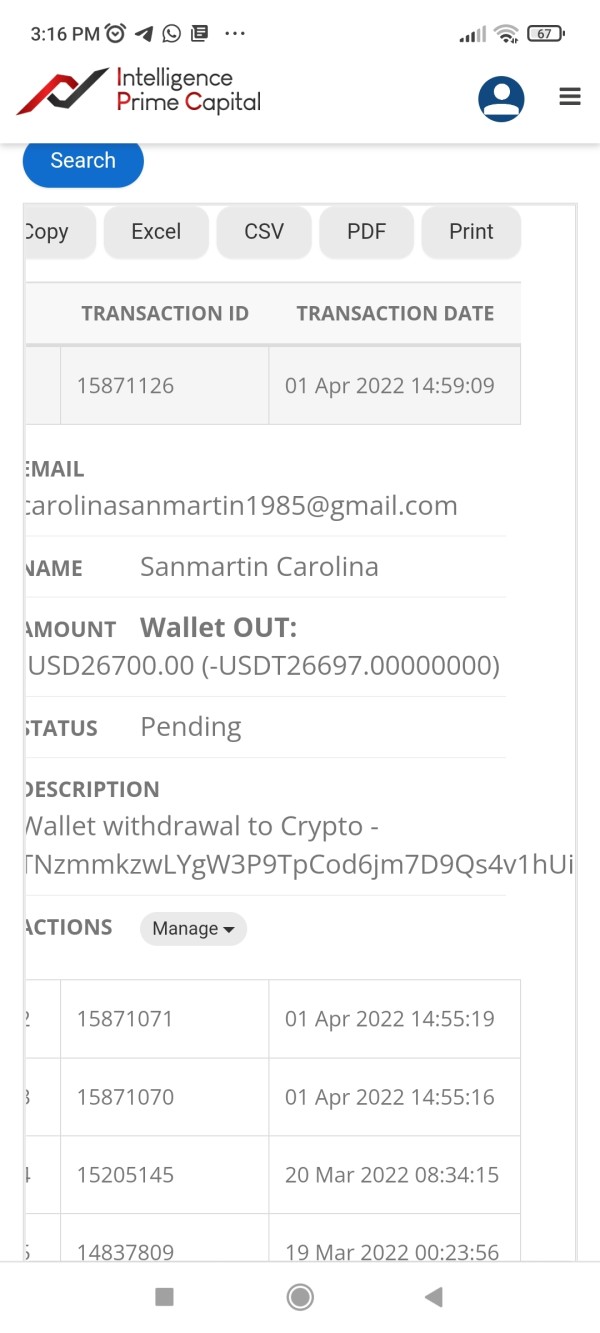Tap the Telegram notification icon in status bar
Image resolution: width=600 pixels, height=1333 pixels.
(144, 33)
